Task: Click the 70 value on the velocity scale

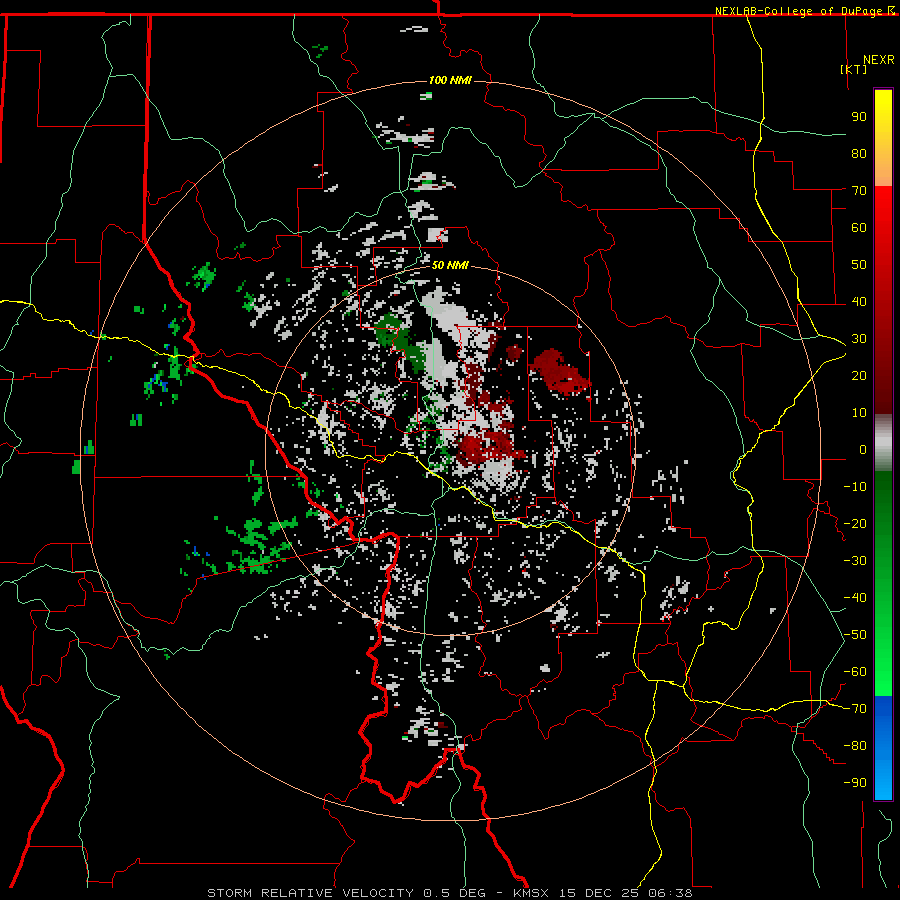Action: click(859, 191)
